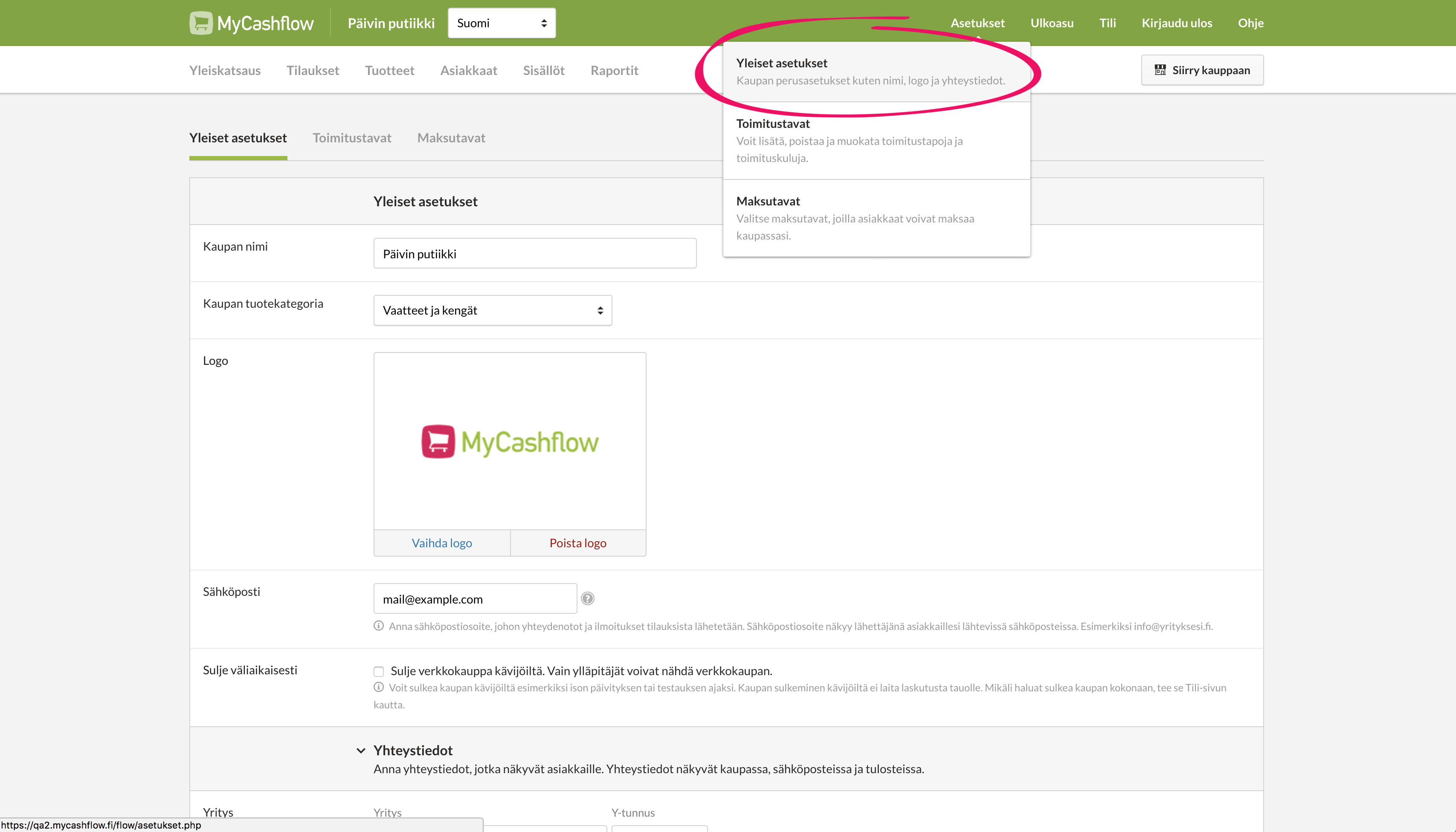
Task: Click the shop icon in Siirry kauppaan
Action: click(1160, 70)
